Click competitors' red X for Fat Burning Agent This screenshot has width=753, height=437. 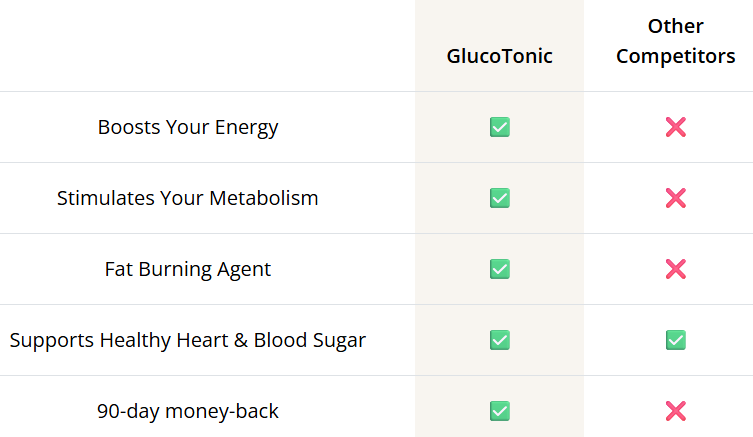(675, 269)
